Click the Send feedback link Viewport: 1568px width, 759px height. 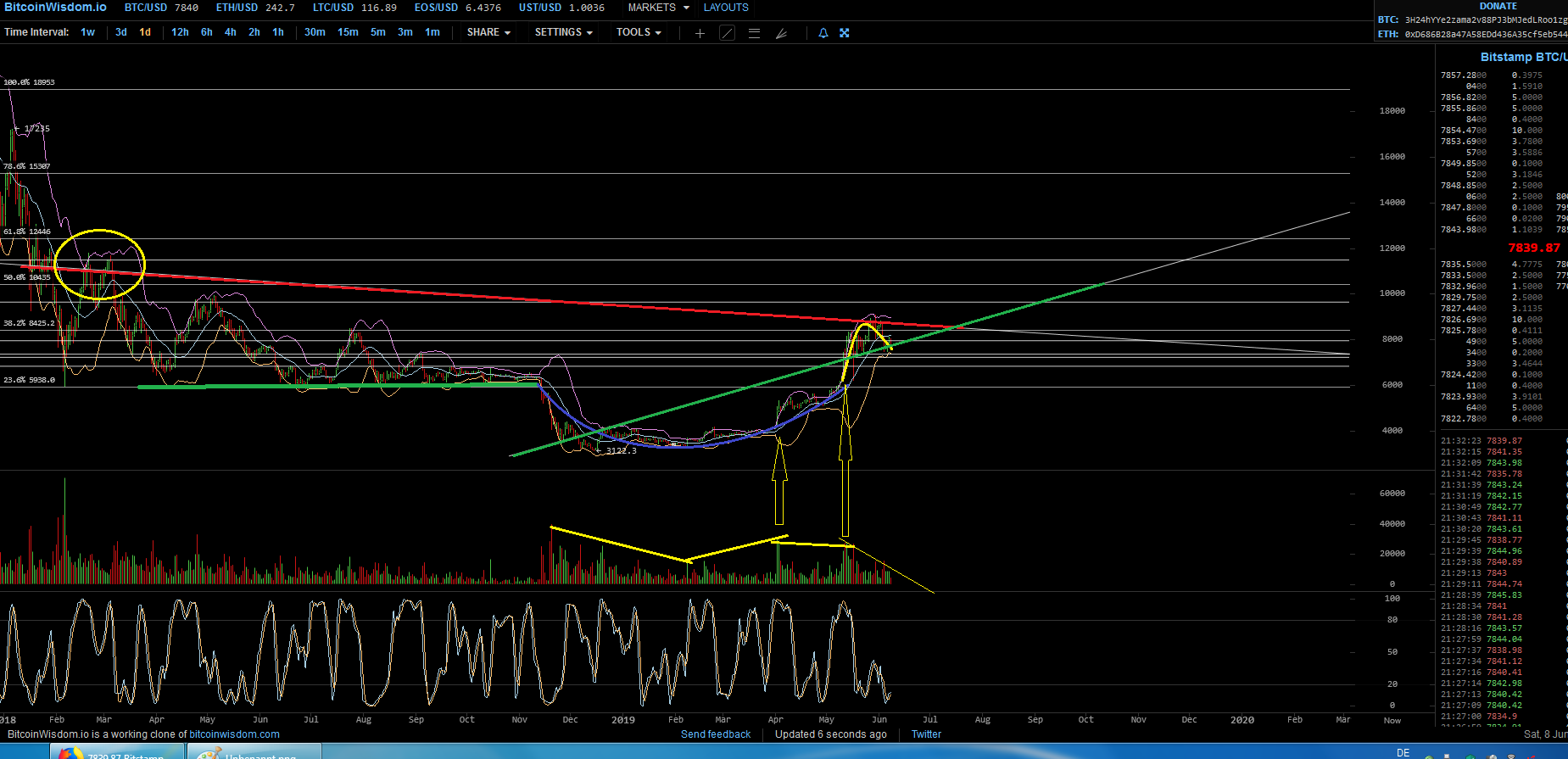click(x=716, y=734)
